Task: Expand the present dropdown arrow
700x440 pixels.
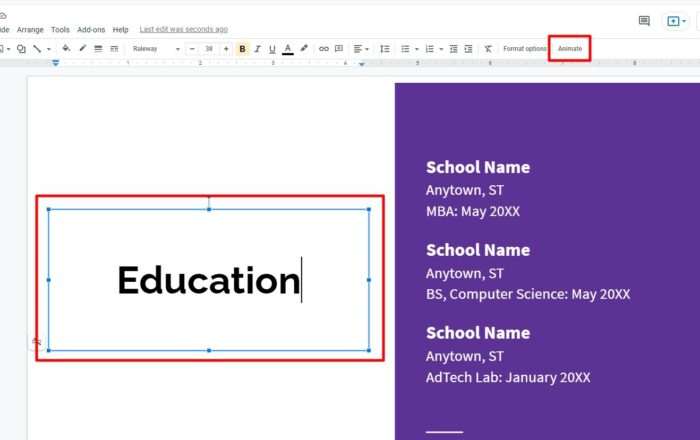Action: 684,21
